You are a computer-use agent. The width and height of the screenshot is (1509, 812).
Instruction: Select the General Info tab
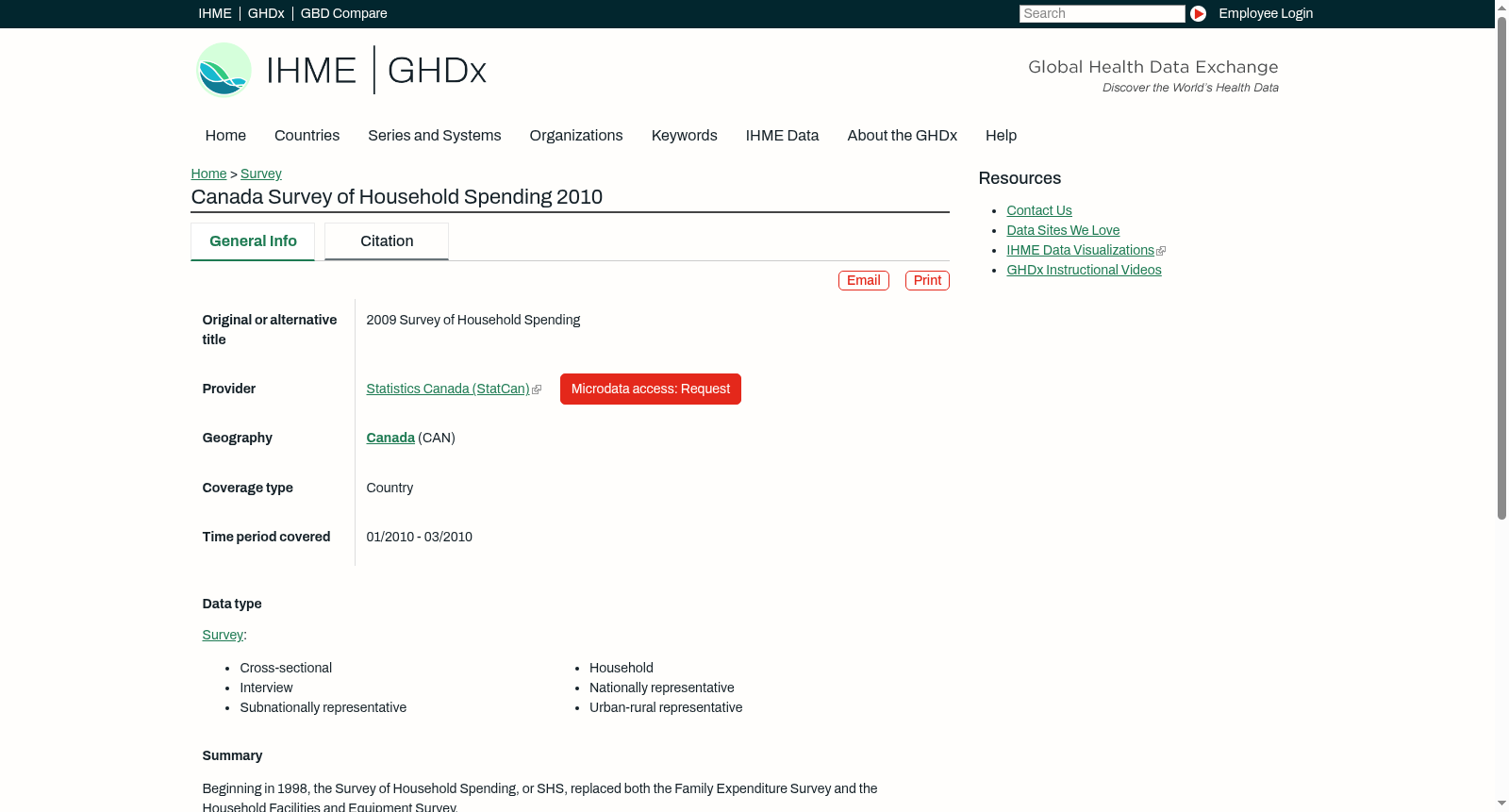tap(253, 241)
